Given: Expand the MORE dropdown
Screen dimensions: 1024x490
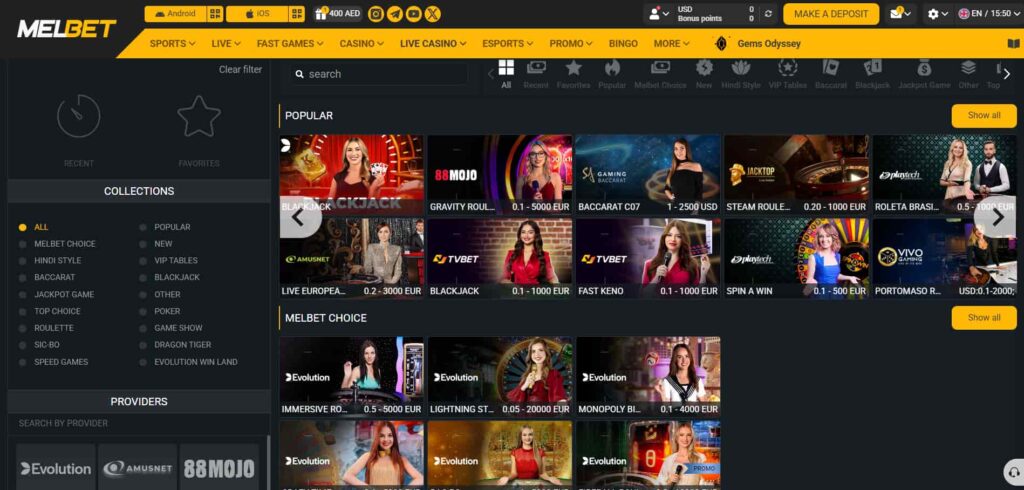Looking at the screenshot, I should click(x=671, y=44).
